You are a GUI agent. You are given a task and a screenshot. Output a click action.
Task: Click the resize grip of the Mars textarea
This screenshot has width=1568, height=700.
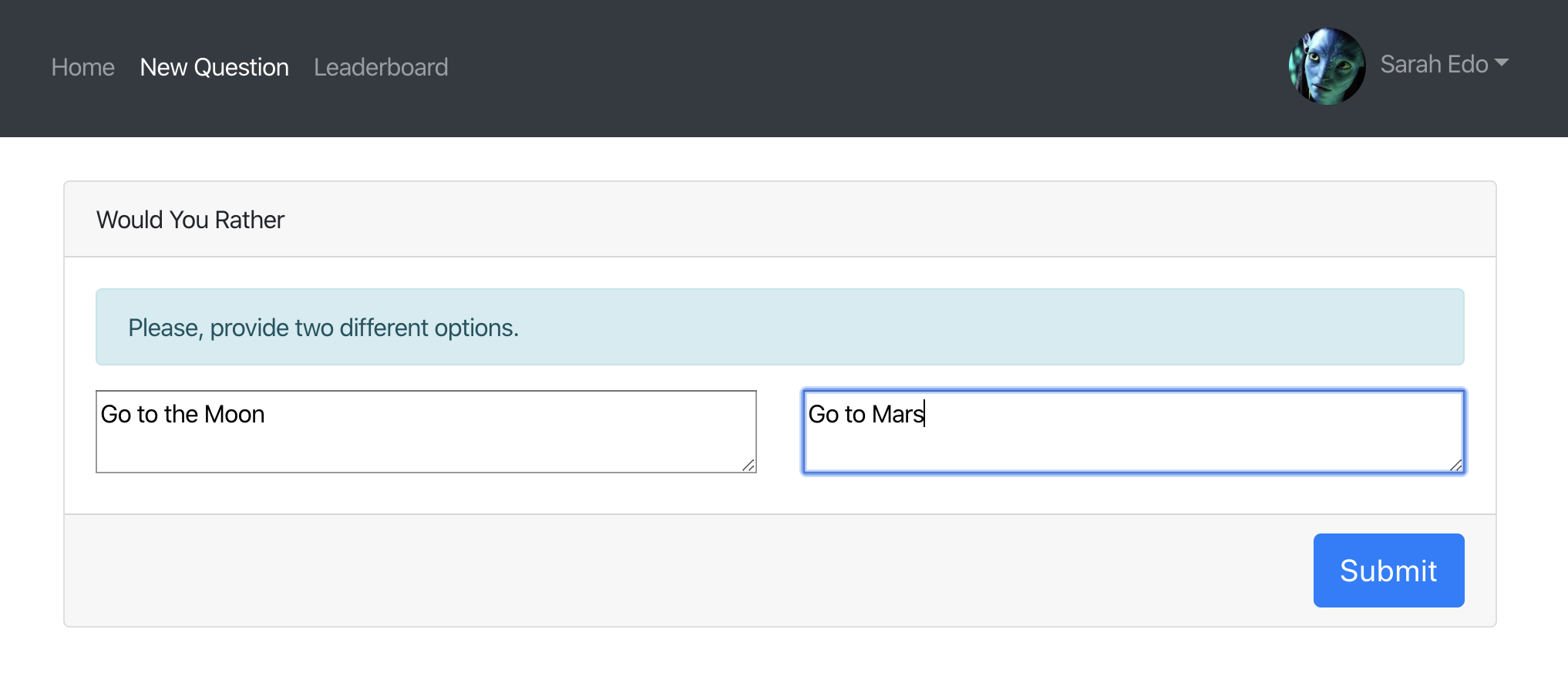(1455, 465)
